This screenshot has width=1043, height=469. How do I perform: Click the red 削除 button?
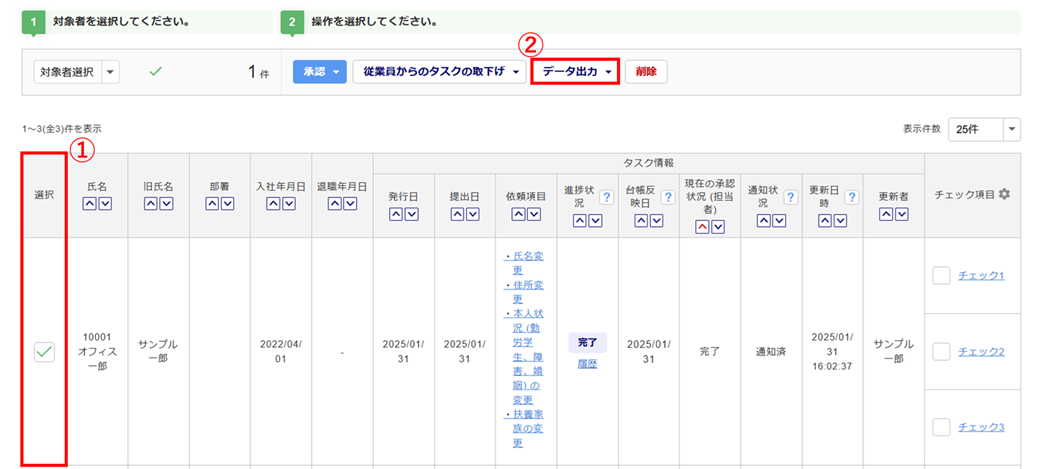[x=646, y=72]
